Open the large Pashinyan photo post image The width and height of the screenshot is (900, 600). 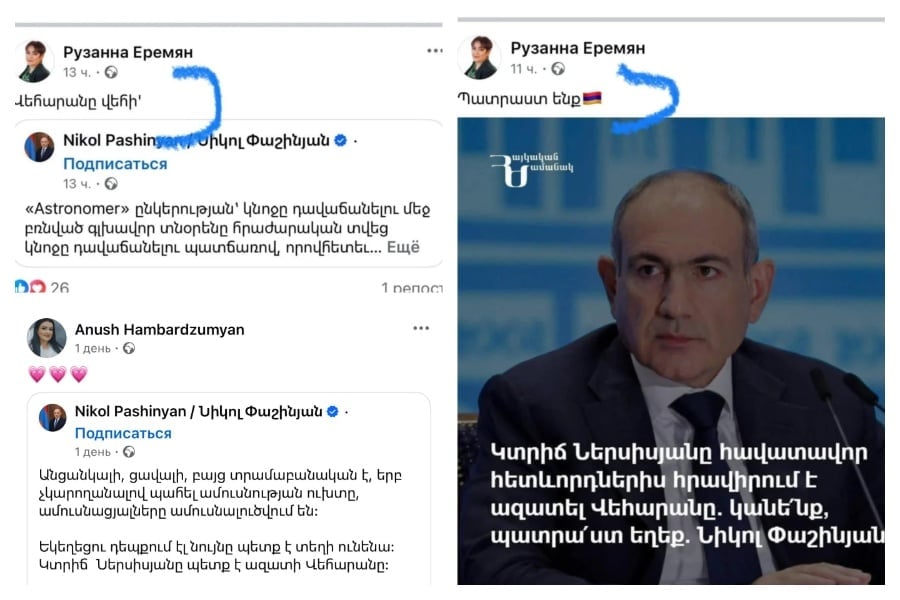click(x=670, y=351)
